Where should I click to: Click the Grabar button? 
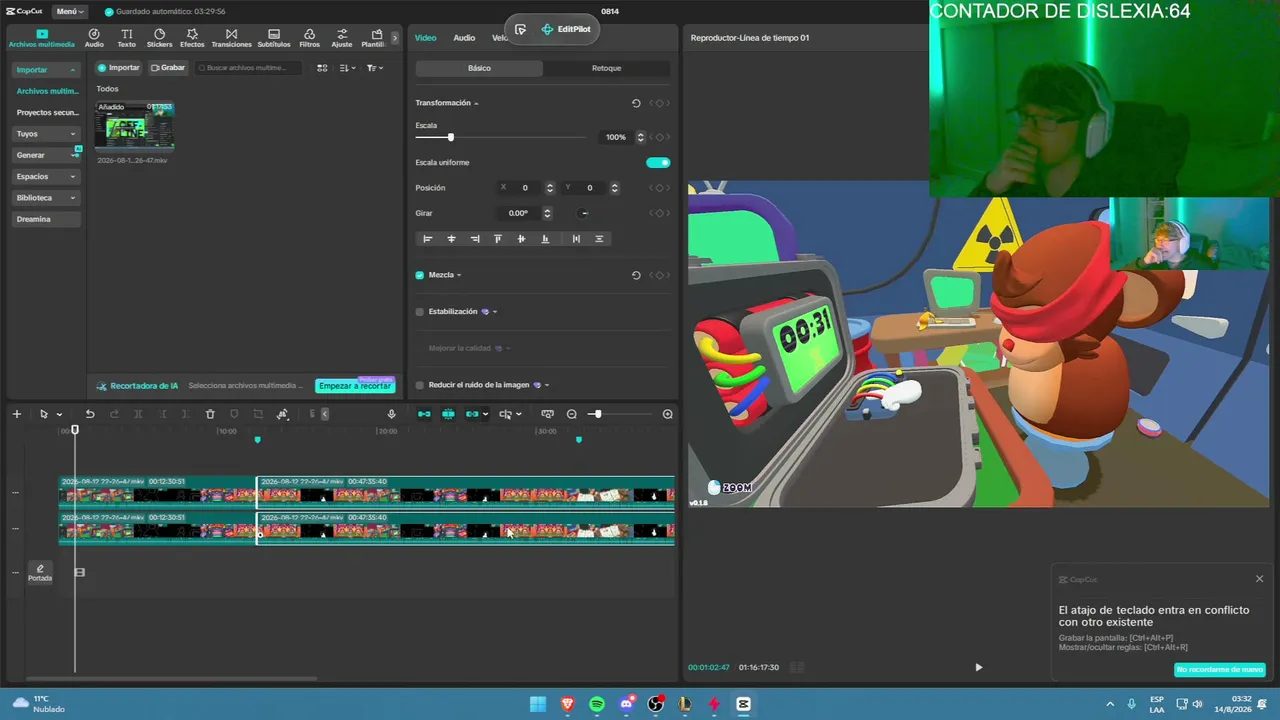(168, 68)
